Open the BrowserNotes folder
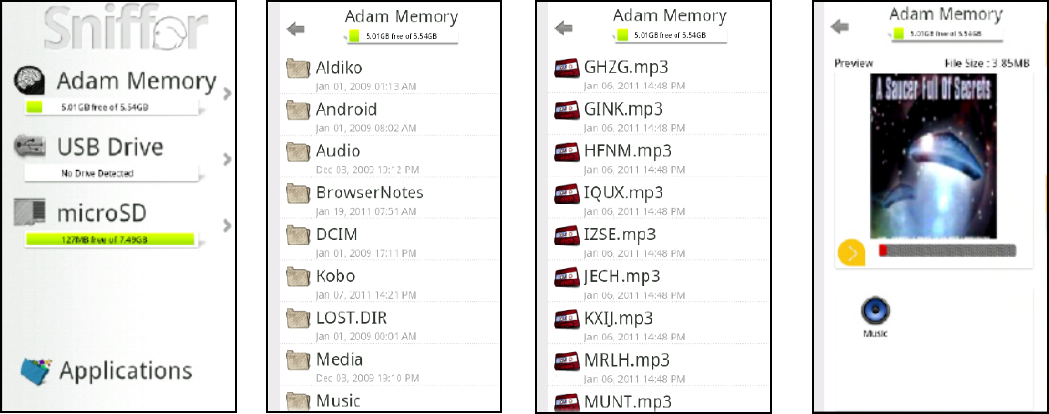Image resolution: width=1049 pixels, height=414 pixels. pos(390,199)
